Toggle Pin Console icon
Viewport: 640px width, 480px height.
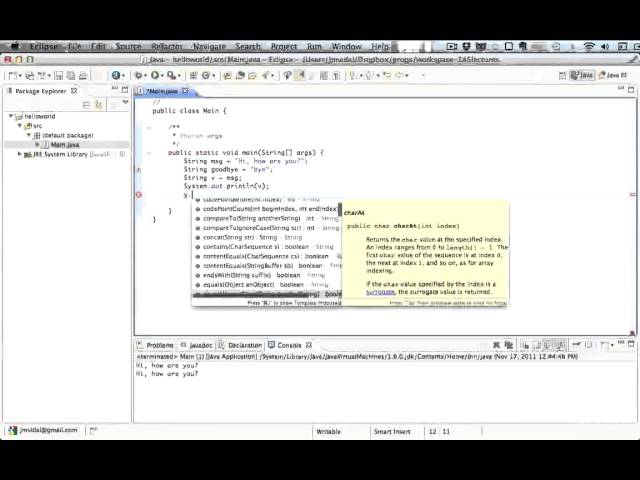pyautogui.click(x=576, y=345)
